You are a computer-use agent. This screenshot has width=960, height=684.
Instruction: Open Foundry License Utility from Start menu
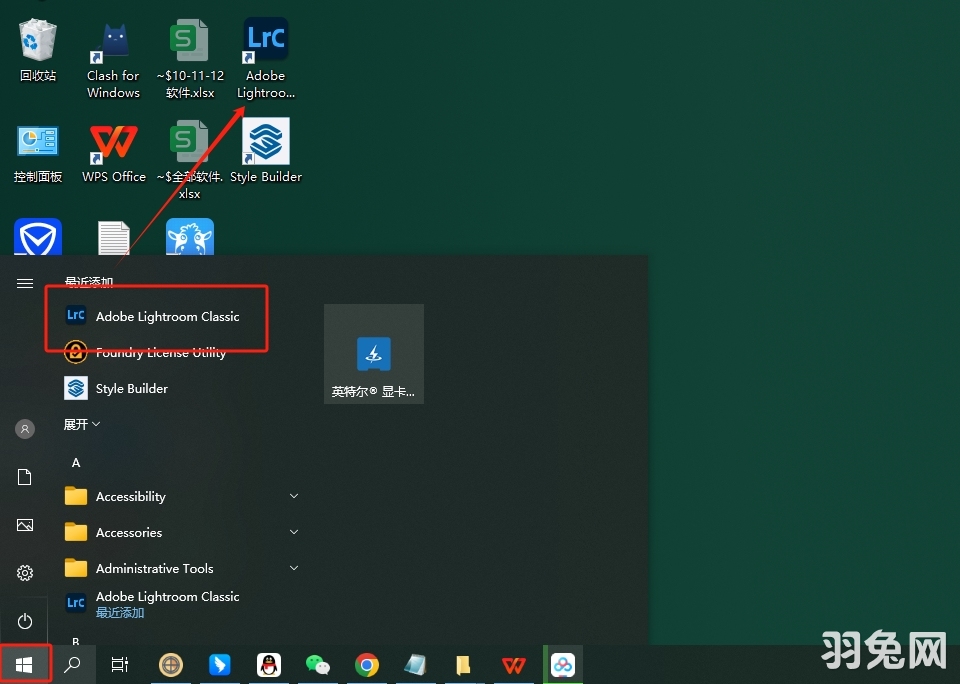click(x=160, y=352)
